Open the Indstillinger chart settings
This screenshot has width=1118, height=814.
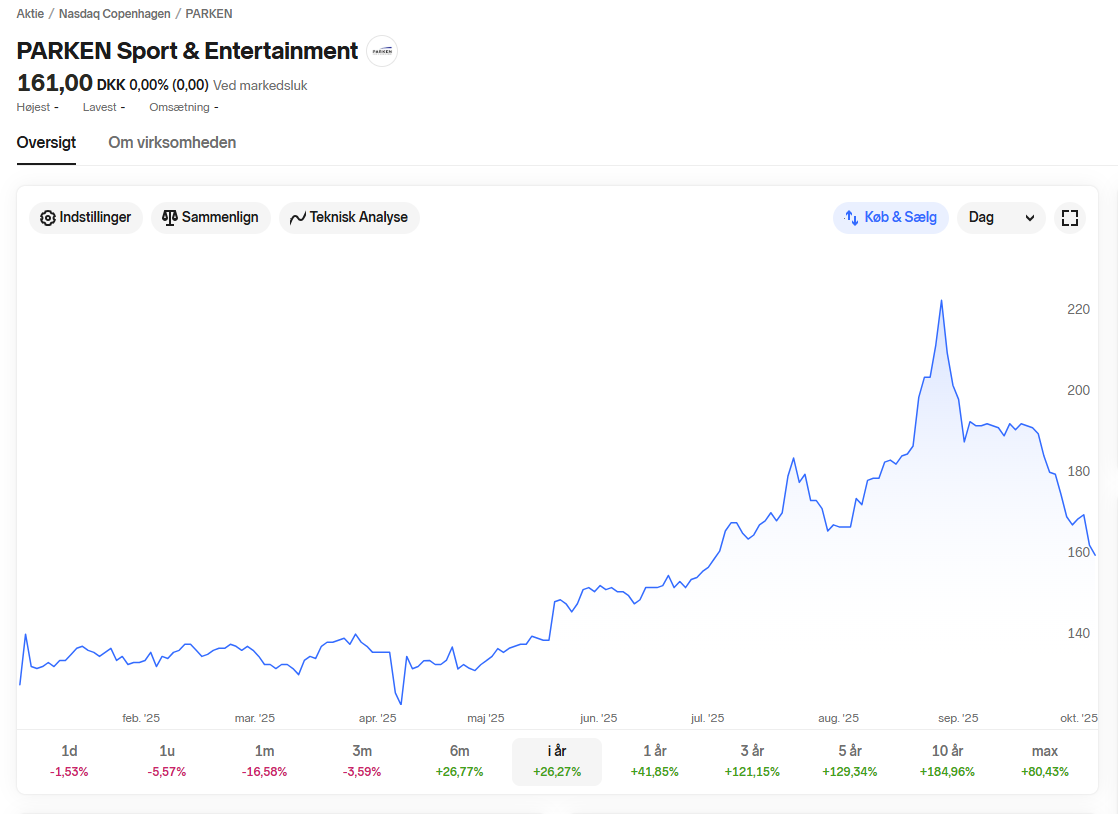86,217
